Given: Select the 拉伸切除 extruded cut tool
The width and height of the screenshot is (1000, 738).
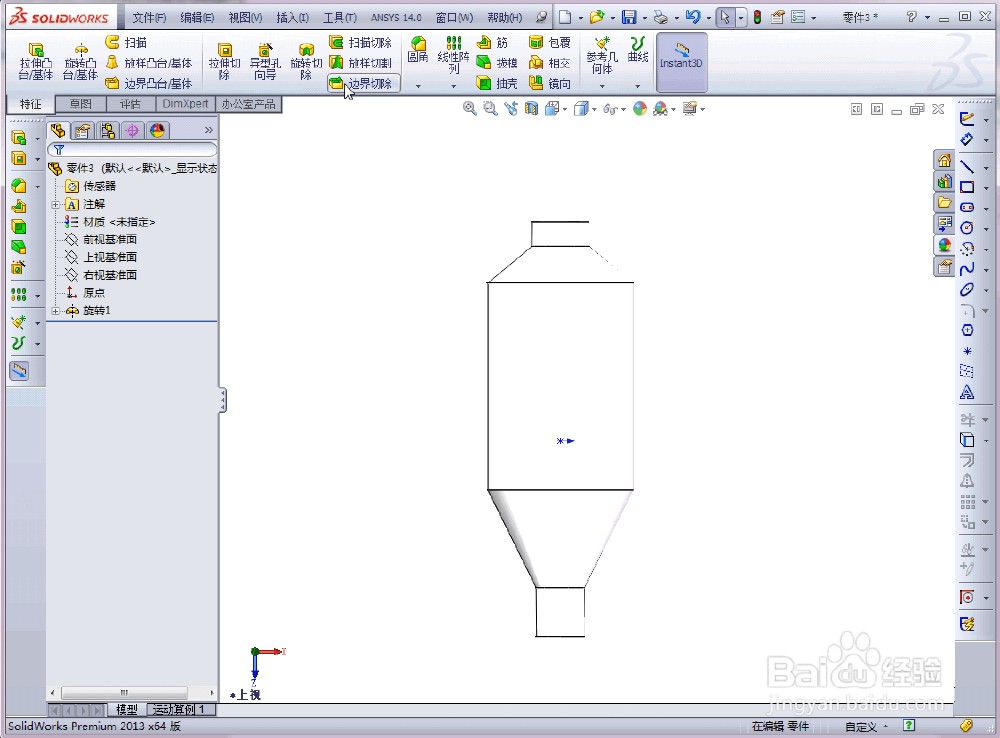Looking at the screenshot, I should tap(224, 61).
